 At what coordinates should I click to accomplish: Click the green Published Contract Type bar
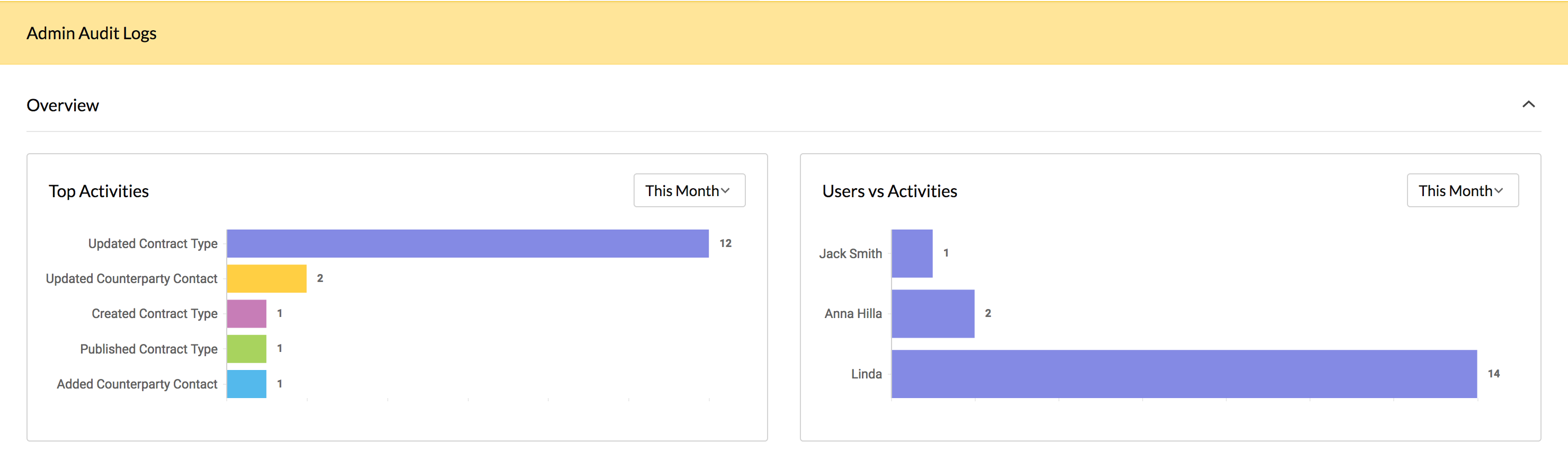tap(246, 349)
